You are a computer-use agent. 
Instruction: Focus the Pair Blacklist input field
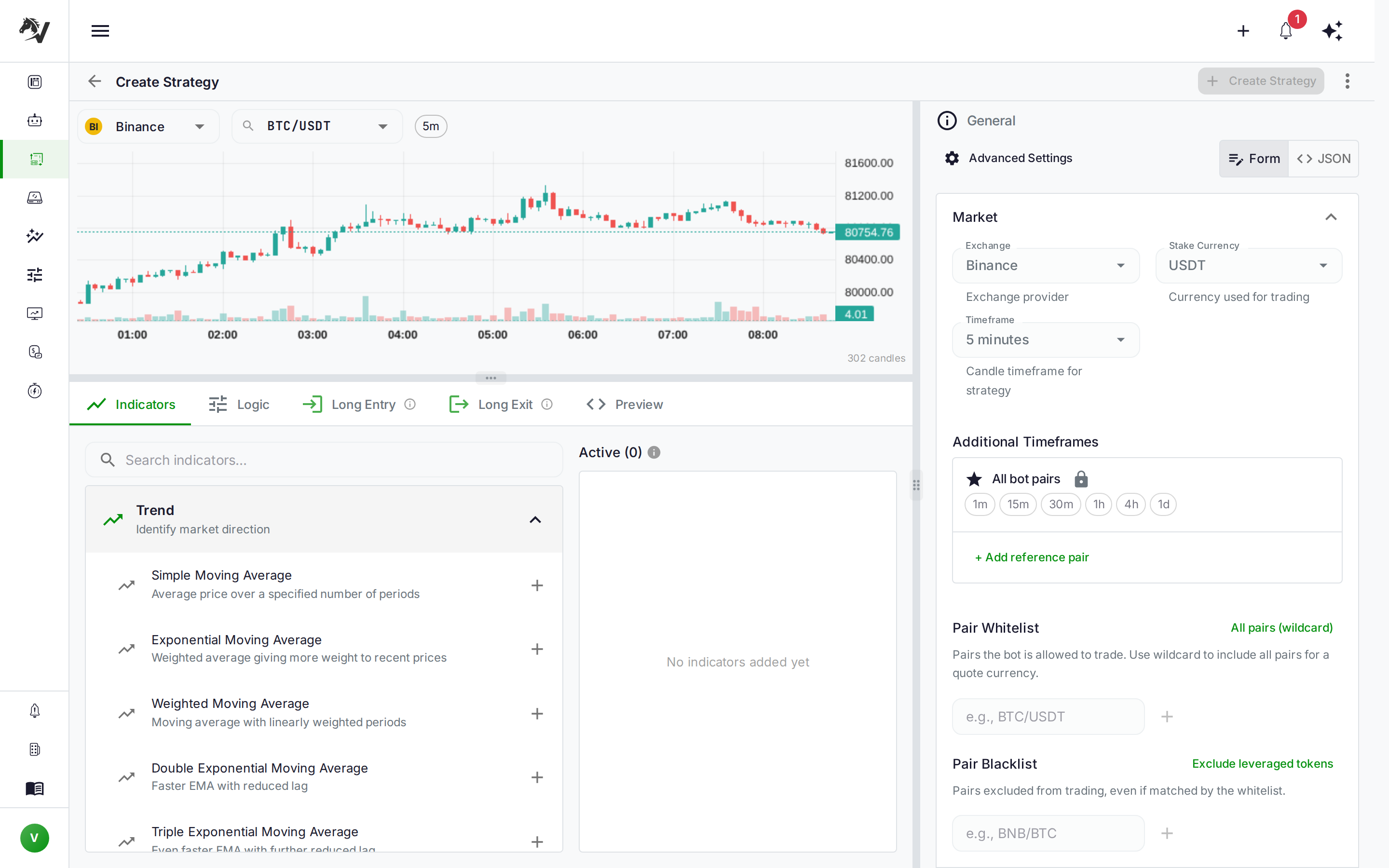pyautogui.click(x=1048, y=833)
